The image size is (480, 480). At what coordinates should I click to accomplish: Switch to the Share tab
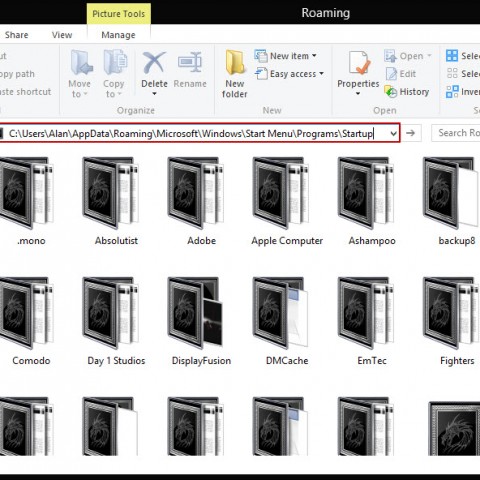(x=17, y=35)
